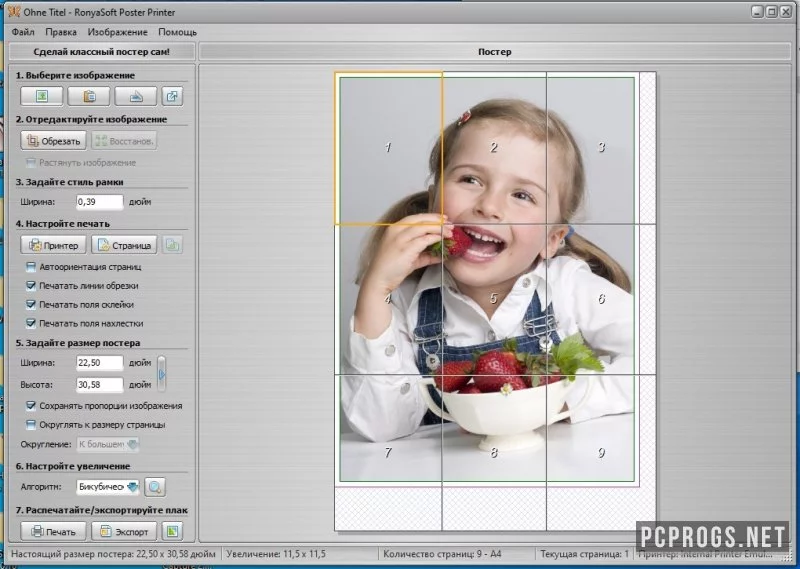The height and width of the screenshot is (569, 800).
Task: Click the blue arrow units switch beside size fields
Action: [x=162, y=374]
